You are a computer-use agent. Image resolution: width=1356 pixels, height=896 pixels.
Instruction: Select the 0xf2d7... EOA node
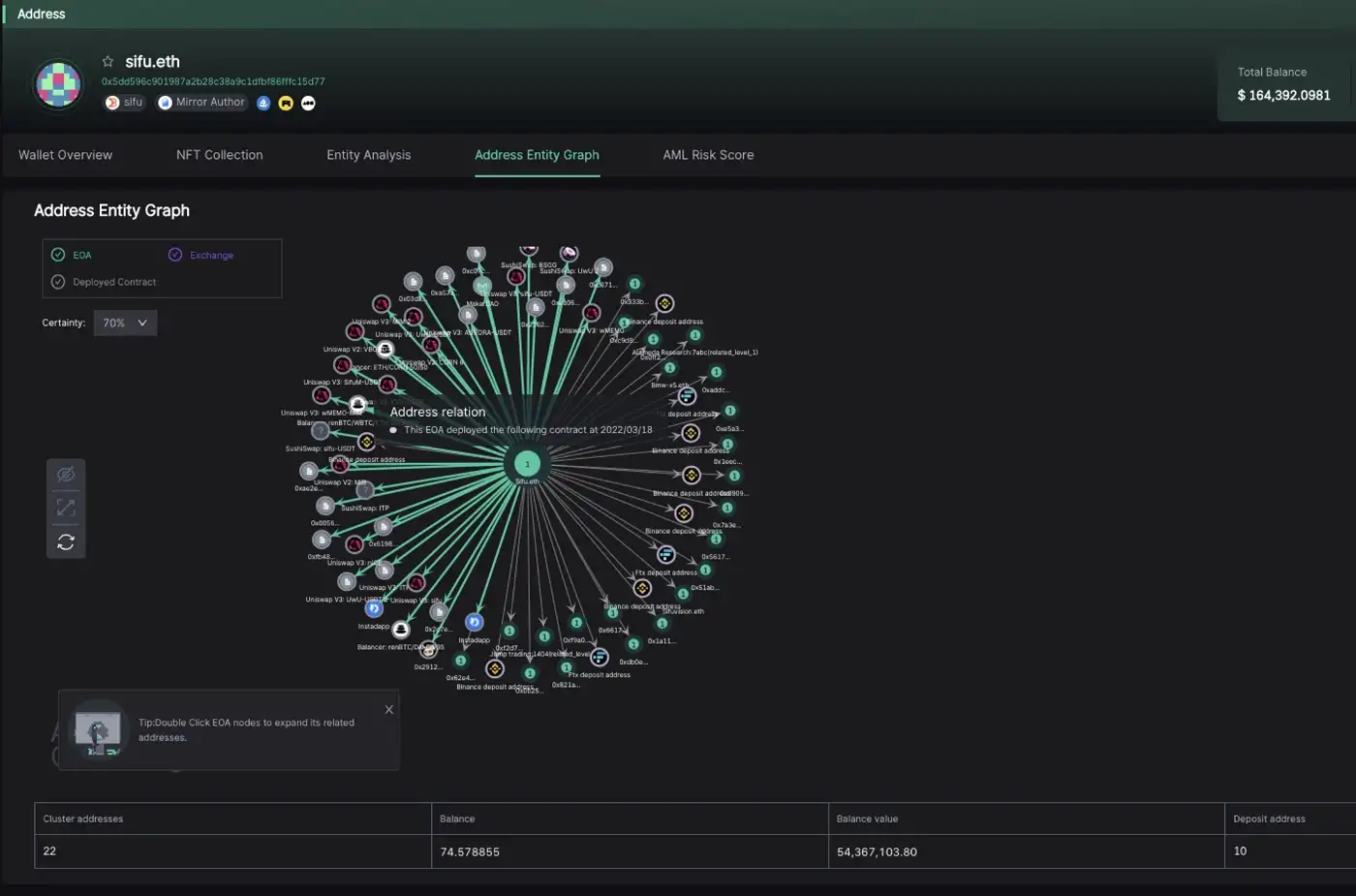point(509,632)
